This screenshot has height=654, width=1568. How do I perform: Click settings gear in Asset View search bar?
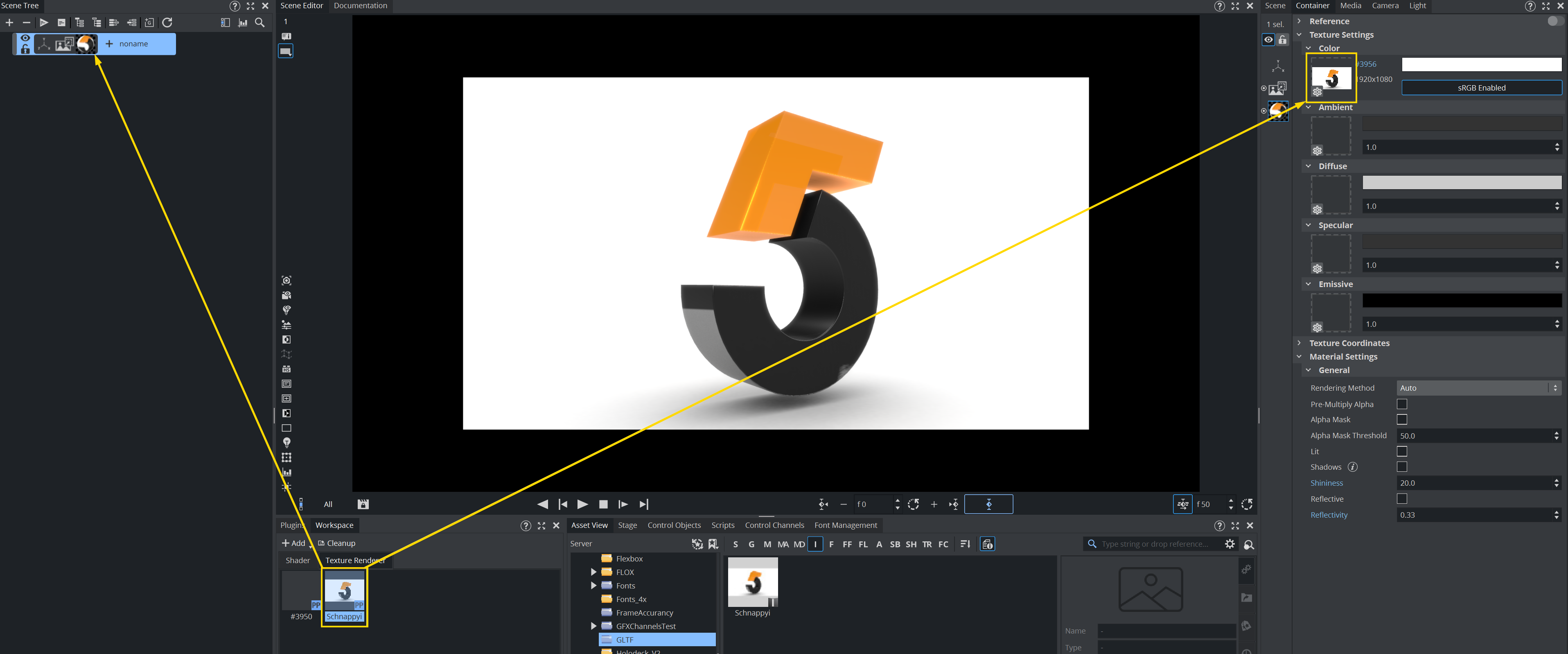[1230, 544]
